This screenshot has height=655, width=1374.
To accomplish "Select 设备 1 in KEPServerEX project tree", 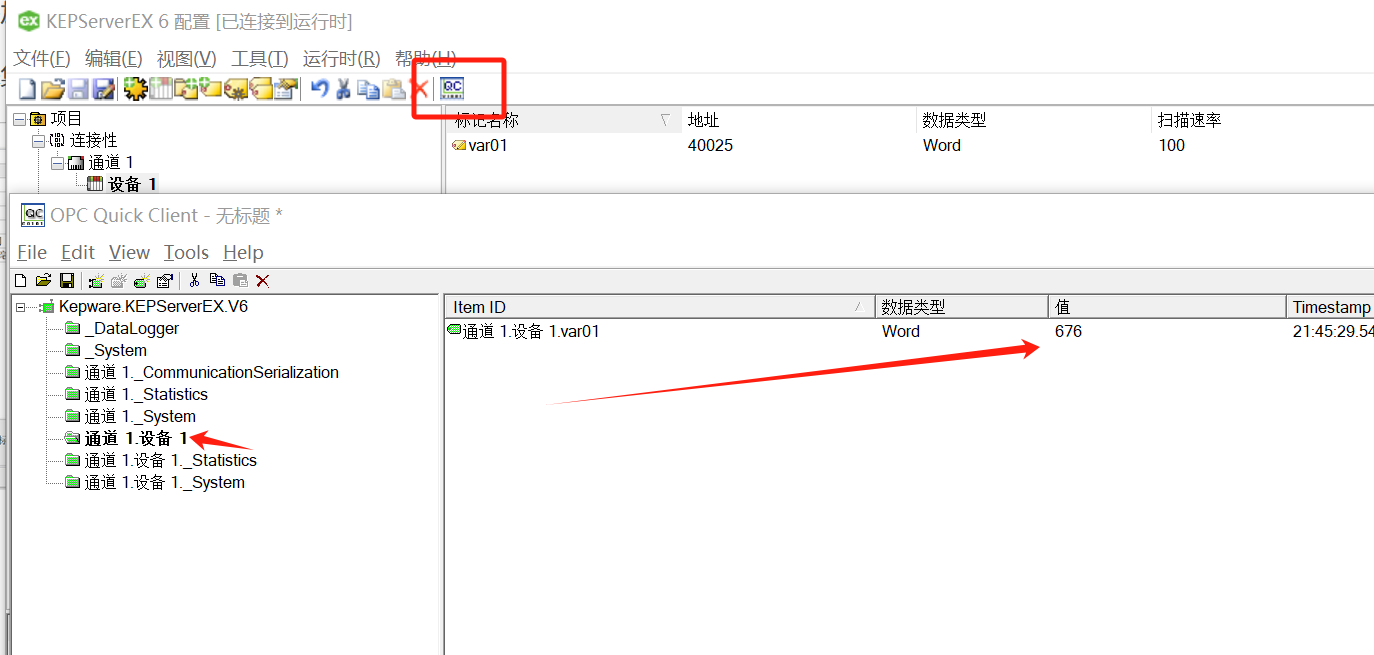I will [132, 184].
